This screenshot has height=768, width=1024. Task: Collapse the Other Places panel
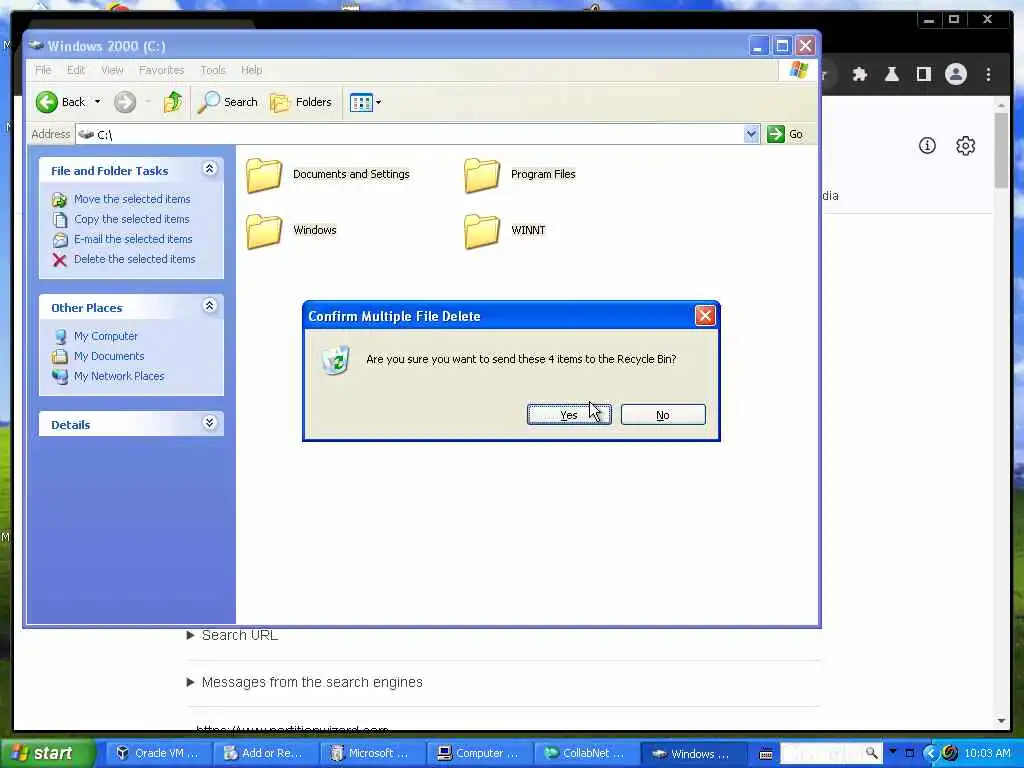coord(210,306)
